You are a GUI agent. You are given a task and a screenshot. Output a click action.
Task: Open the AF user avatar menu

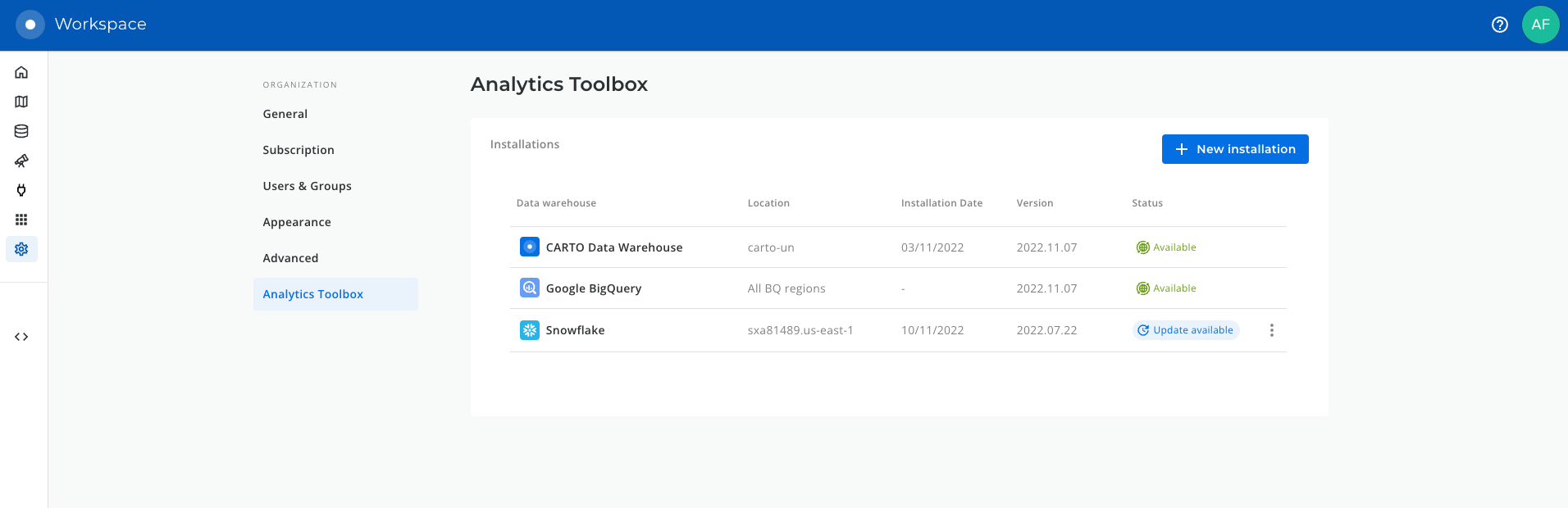pyautogui.click(x=1540, y=25)
